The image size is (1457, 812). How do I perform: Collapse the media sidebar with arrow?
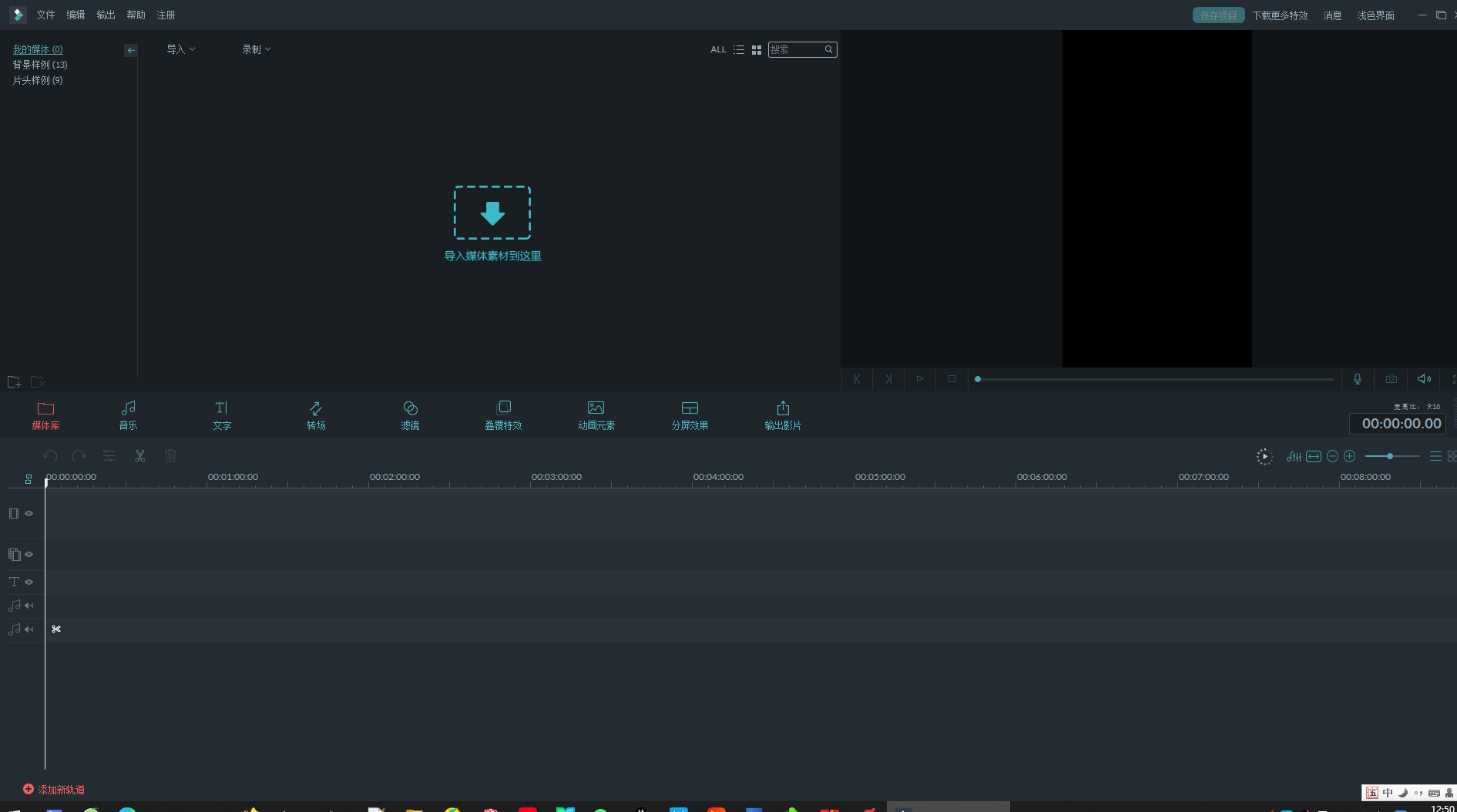tap(131, 50)
